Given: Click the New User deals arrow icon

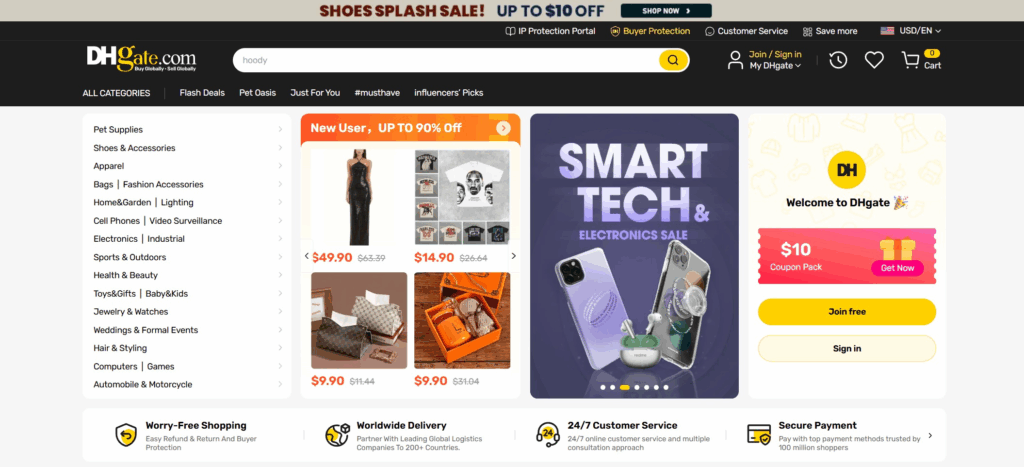Looking at the screenshot, I should pos(503,128).
